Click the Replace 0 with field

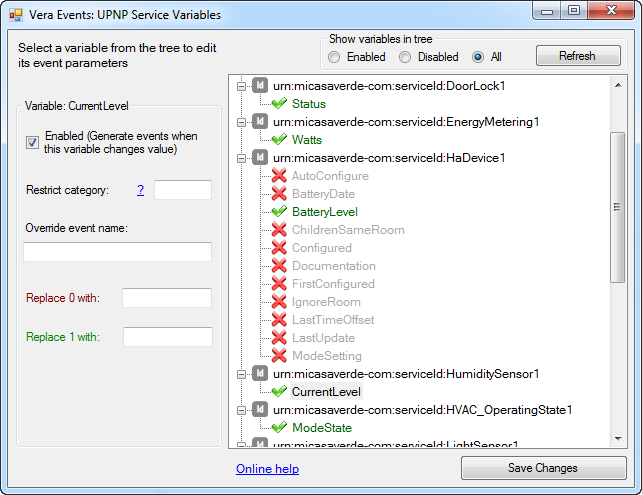pos(167,298)
